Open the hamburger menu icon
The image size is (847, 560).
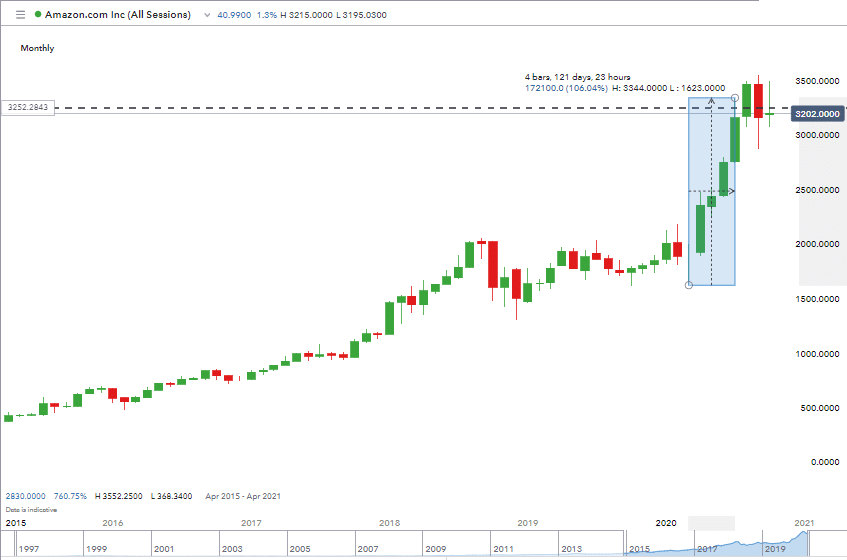(21, 15)
